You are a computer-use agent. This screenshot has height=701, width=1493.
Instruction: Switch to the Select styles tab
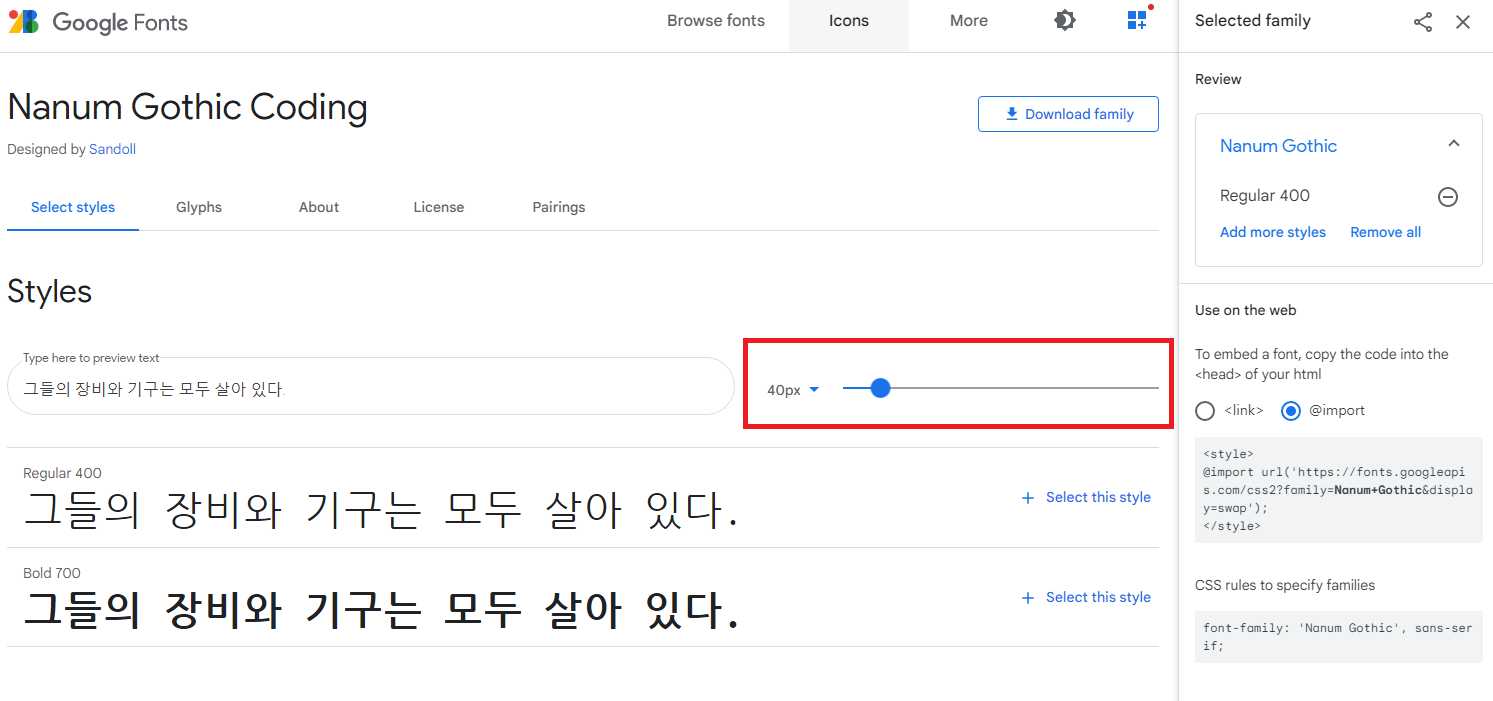point(73,207)
